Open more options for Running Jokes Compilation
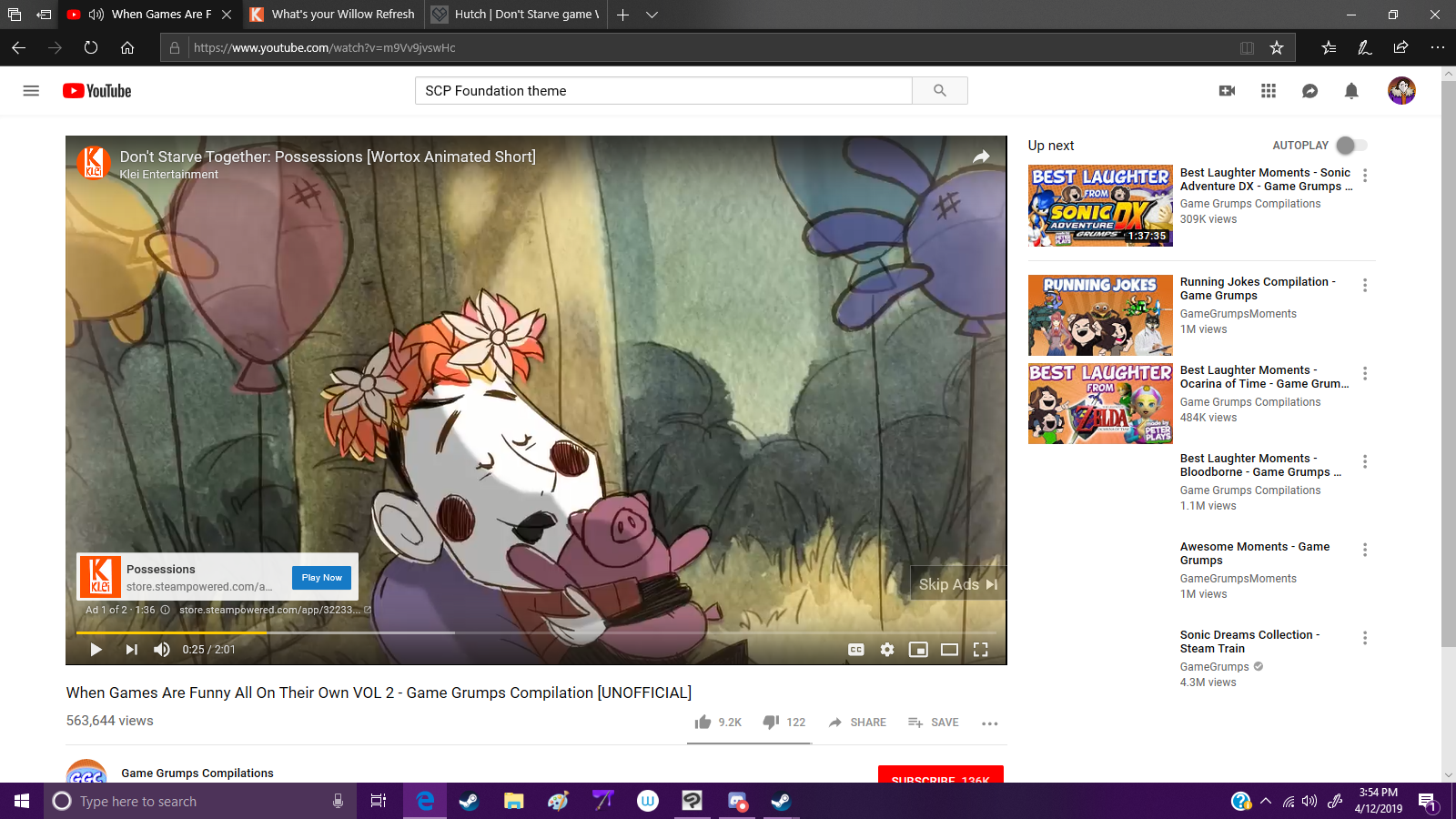The height and width of the screenshot is (819, 1456). pyautogui.click(x=1364, y=286)
